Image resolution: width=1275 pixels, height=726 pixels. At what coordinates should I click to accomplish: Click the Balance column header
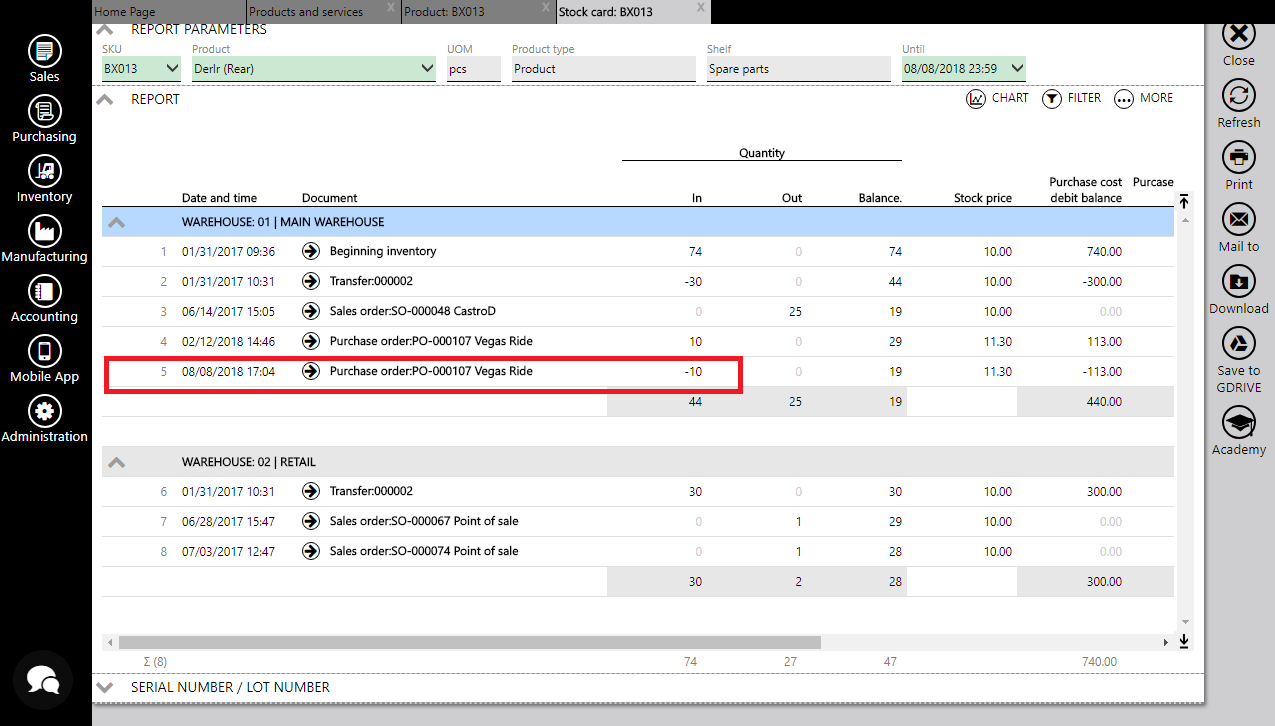(x=880, y=198)
